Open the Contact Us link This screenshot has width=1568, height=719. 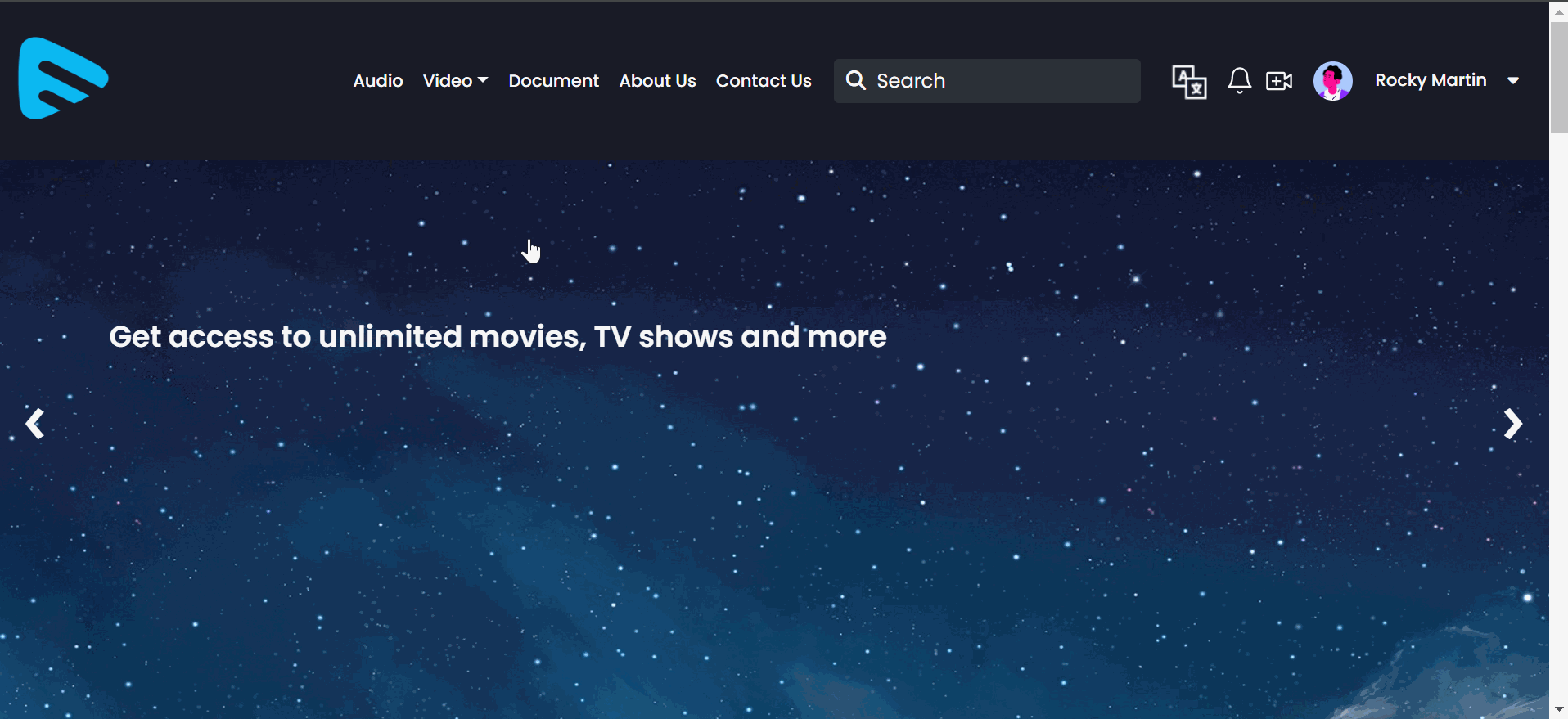click(x=764, y=80)
